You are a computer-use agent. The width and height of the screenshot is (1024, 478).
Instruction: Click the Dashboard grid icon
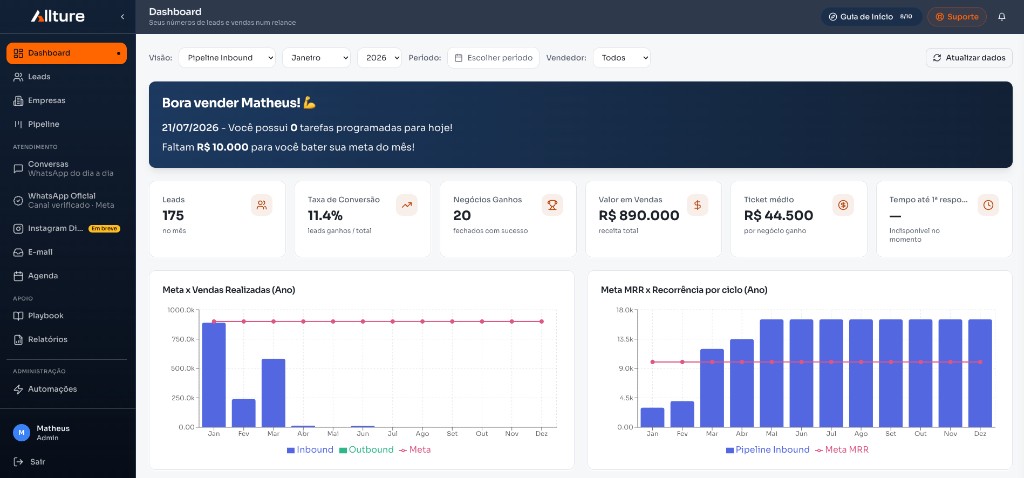(18, 53)
